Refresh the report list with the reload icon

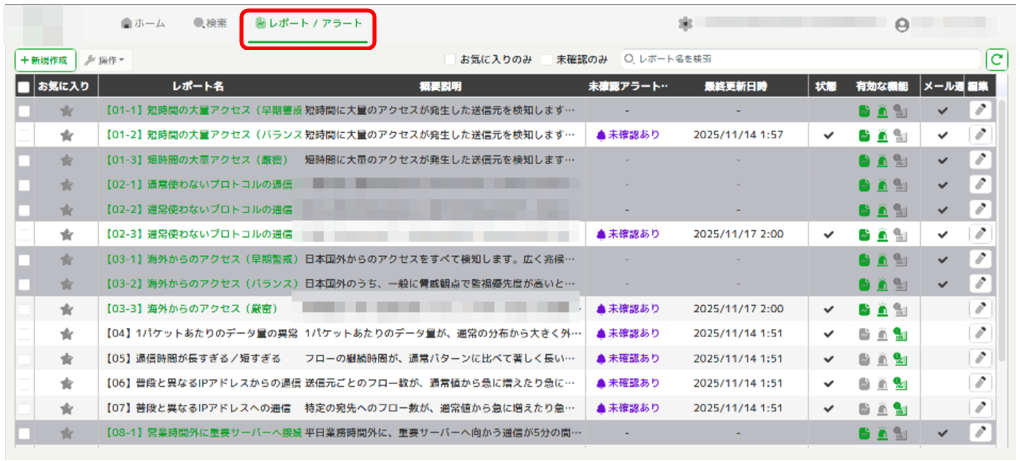[996, 60]
